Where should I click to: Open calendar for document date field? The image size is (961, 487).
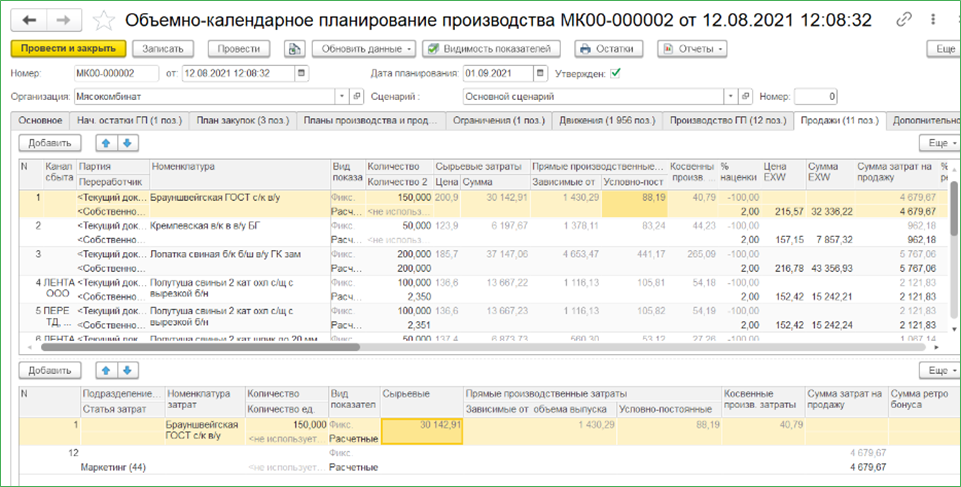(302, 74)
